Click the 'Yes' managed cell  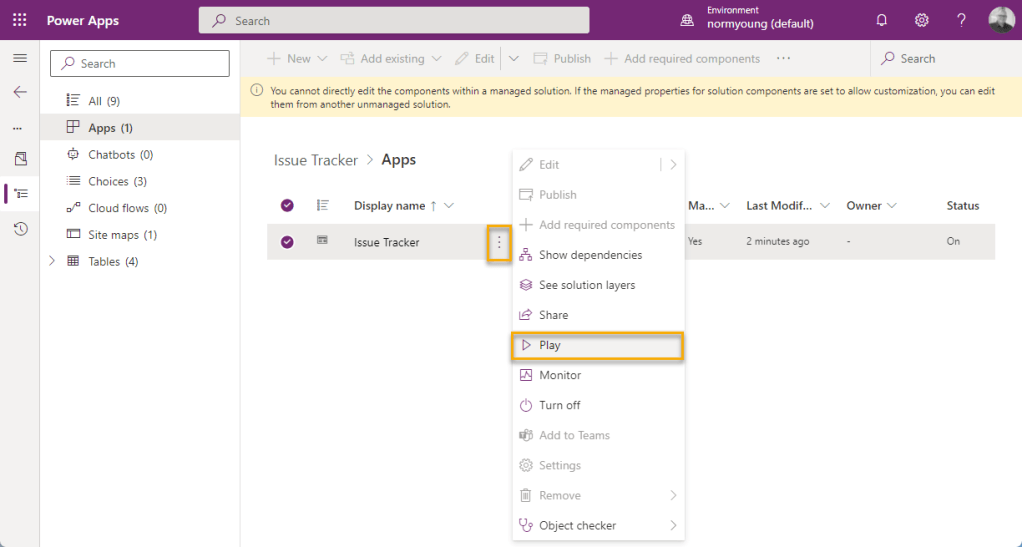(x=695, y=241)
